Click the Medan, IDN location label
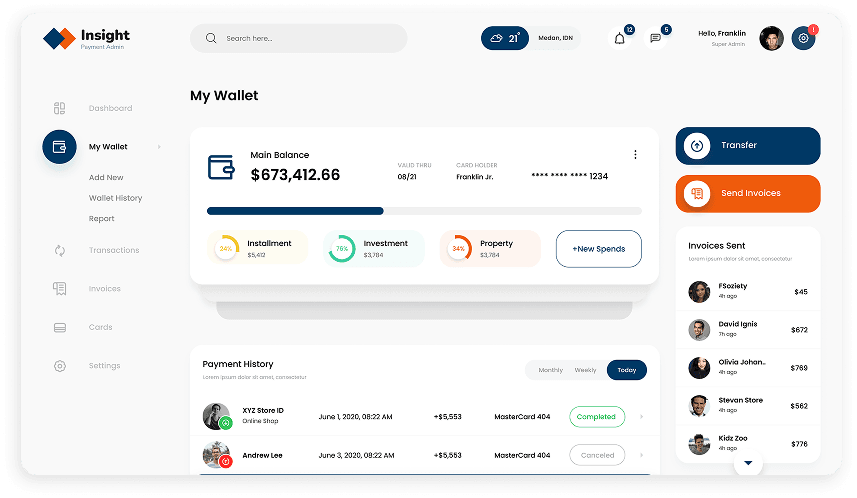Screen dimensions: 857x498 click(555, 38)
